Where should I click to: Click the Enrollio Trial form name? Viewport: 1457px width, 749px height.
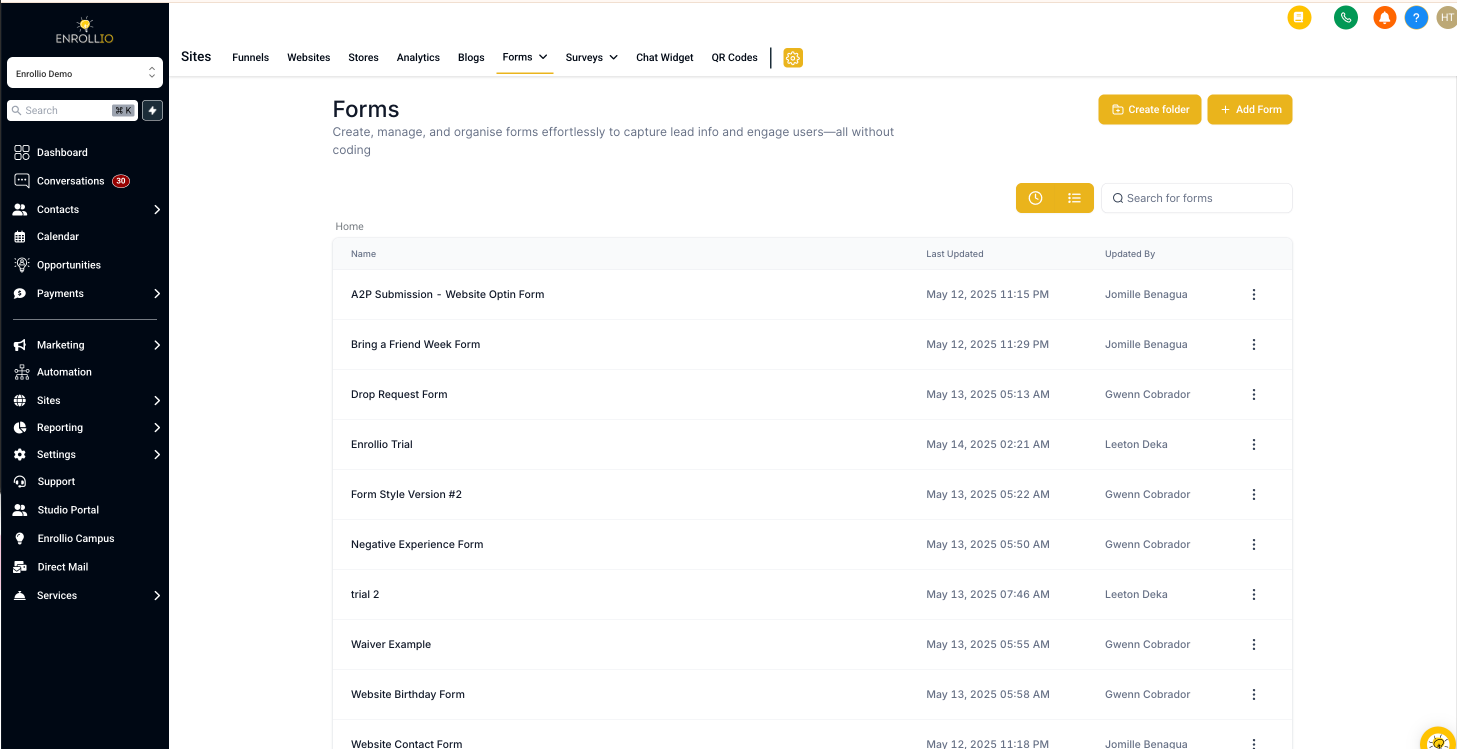point(382,444)
